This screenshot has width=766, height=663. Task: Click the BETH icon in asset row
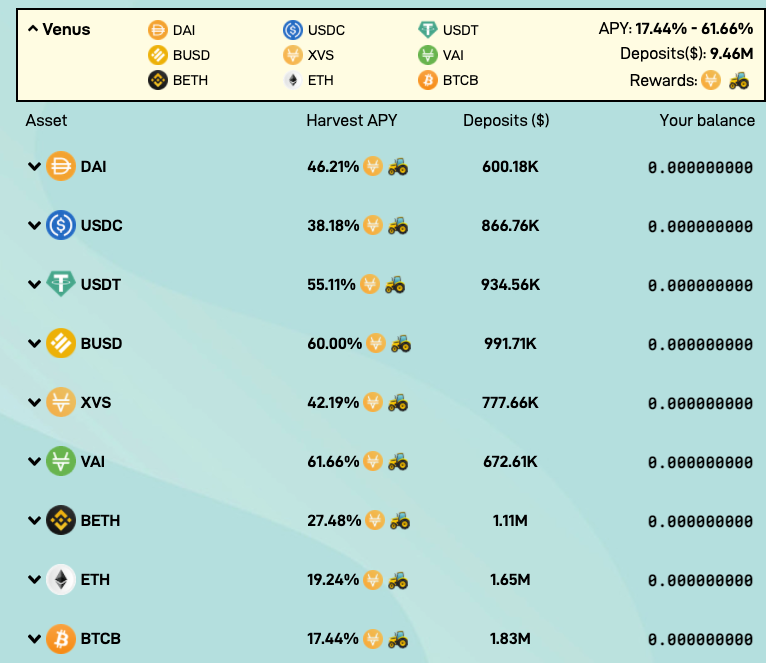tap(61, 520)
